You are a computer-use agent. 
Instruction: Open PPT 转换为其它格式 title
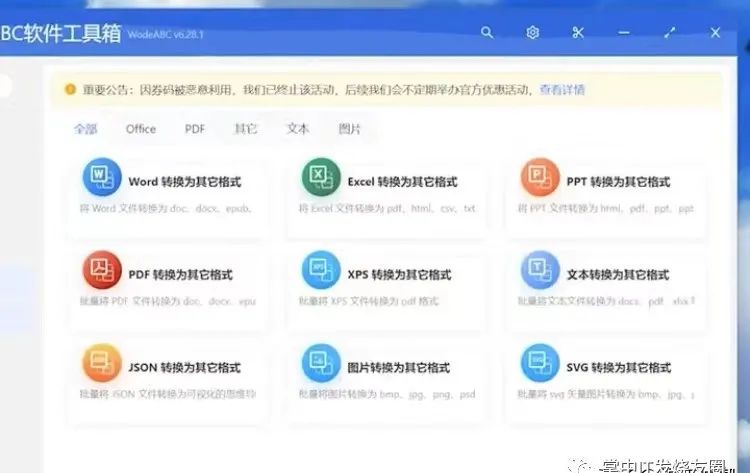pos(618,182)
